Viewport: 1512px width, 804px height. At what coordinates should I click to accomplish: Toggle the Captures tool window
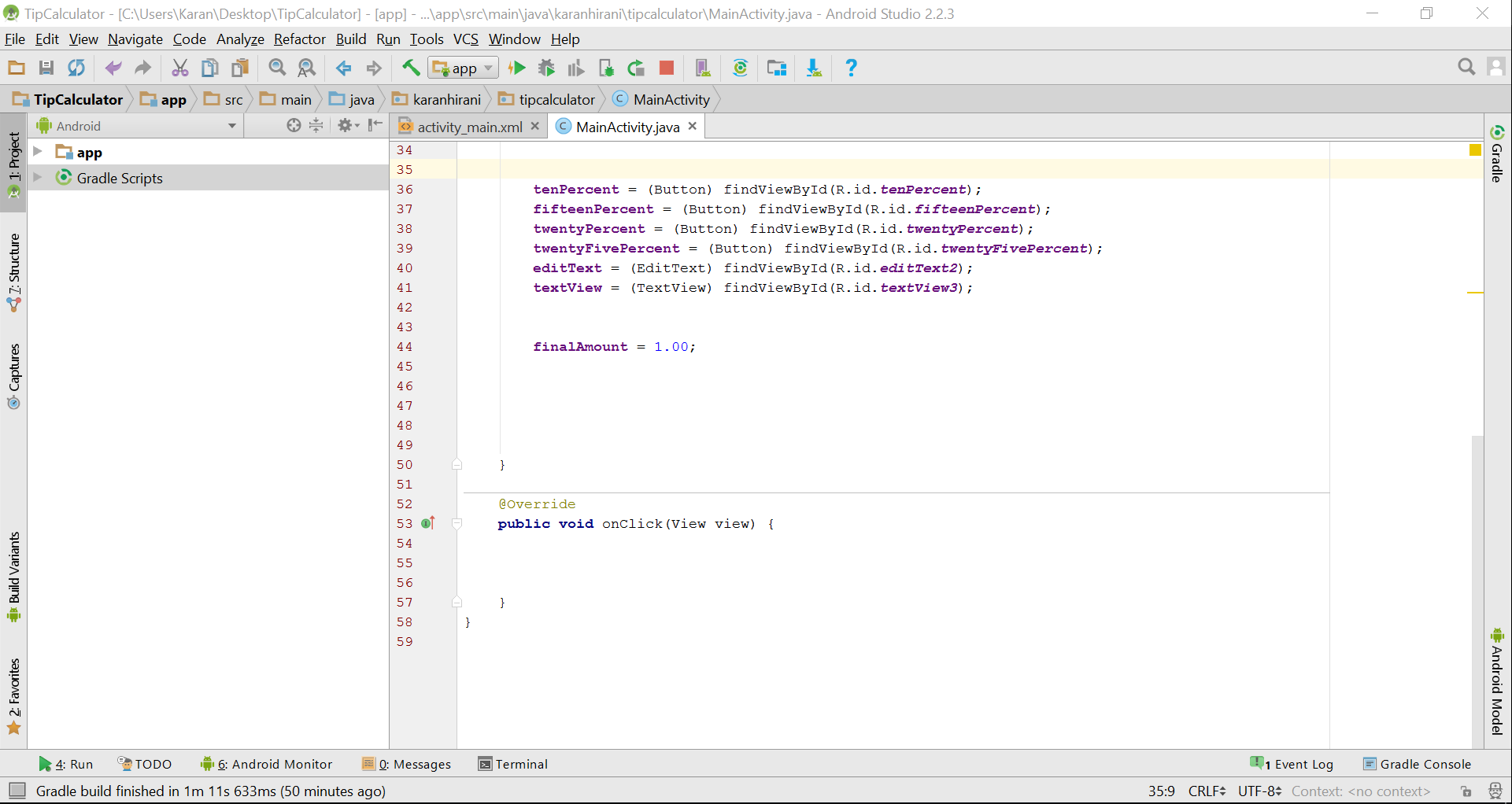click(x=13, y=376)
